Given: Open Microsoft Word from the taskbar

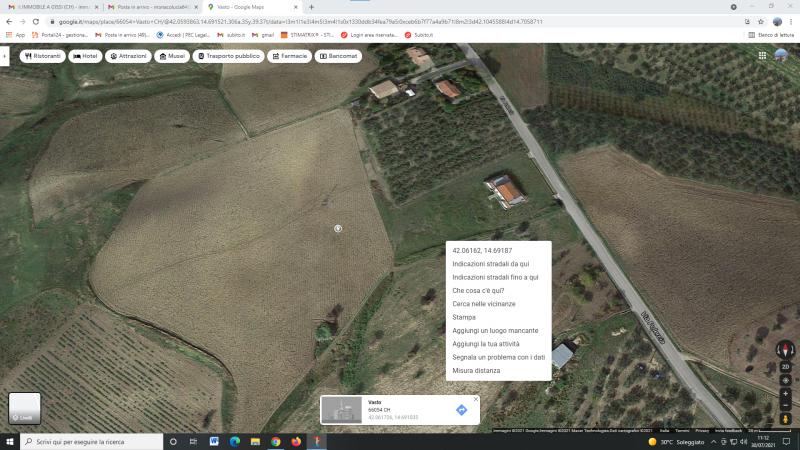Looking at the screenshot, I should pos(214,441).
